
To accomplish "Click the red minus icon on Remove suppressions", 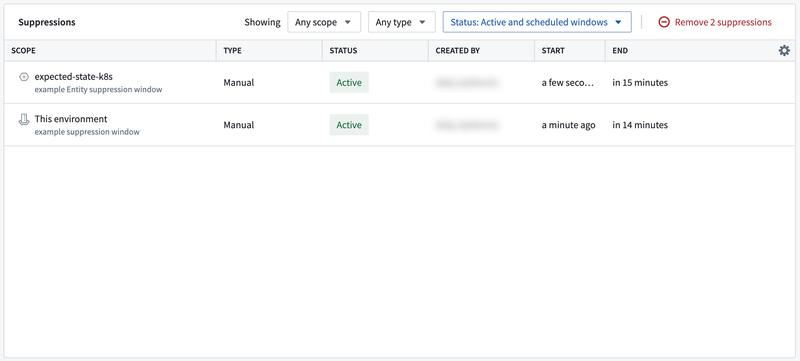I will tap(664, 22).
